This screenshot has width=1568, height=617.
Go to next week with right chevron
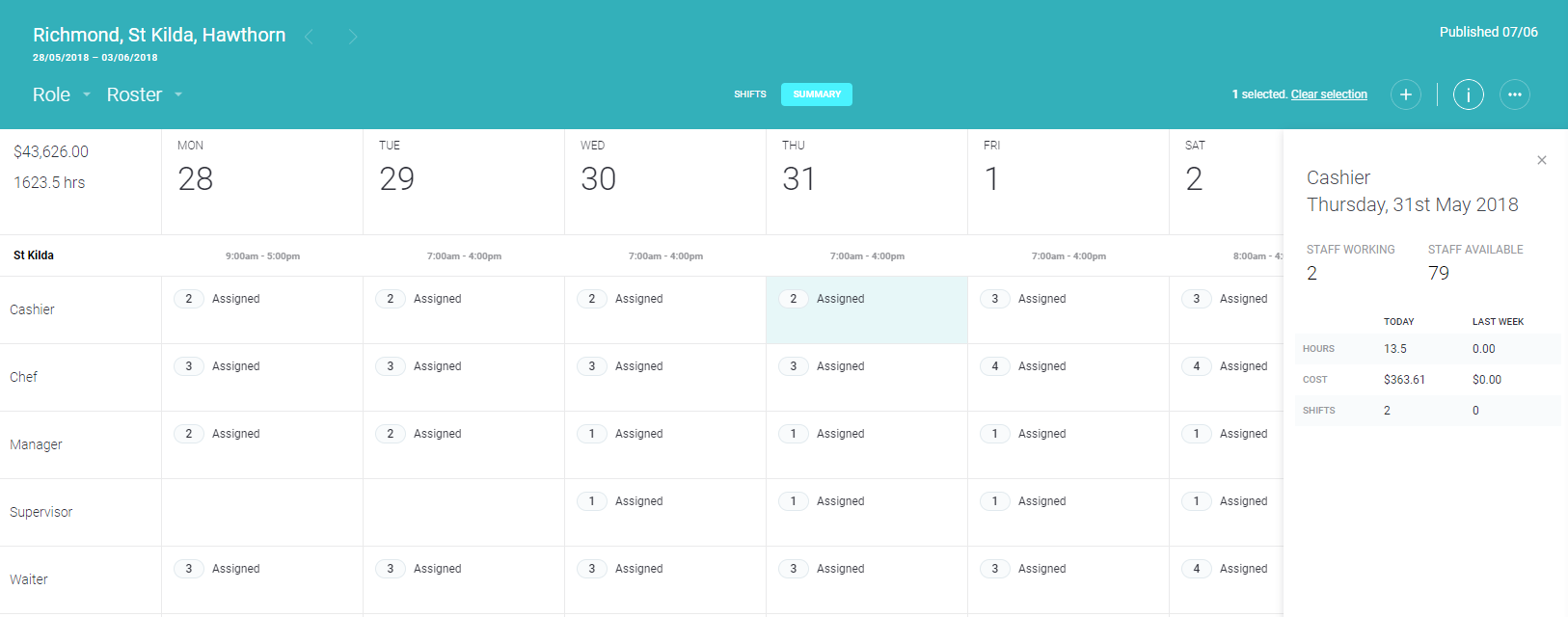[x=353, y=37]
